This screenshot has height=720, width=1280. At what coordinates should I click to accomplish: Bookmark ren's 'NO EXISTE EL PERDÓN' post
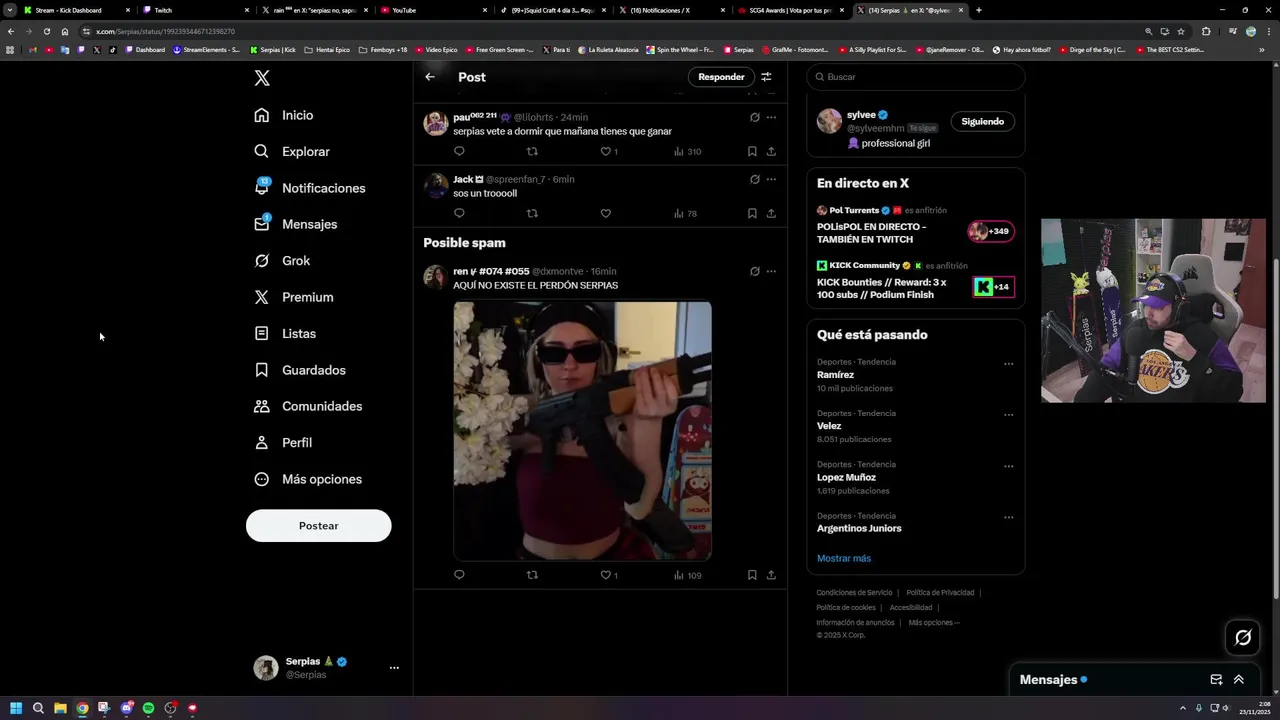[752, 575]
